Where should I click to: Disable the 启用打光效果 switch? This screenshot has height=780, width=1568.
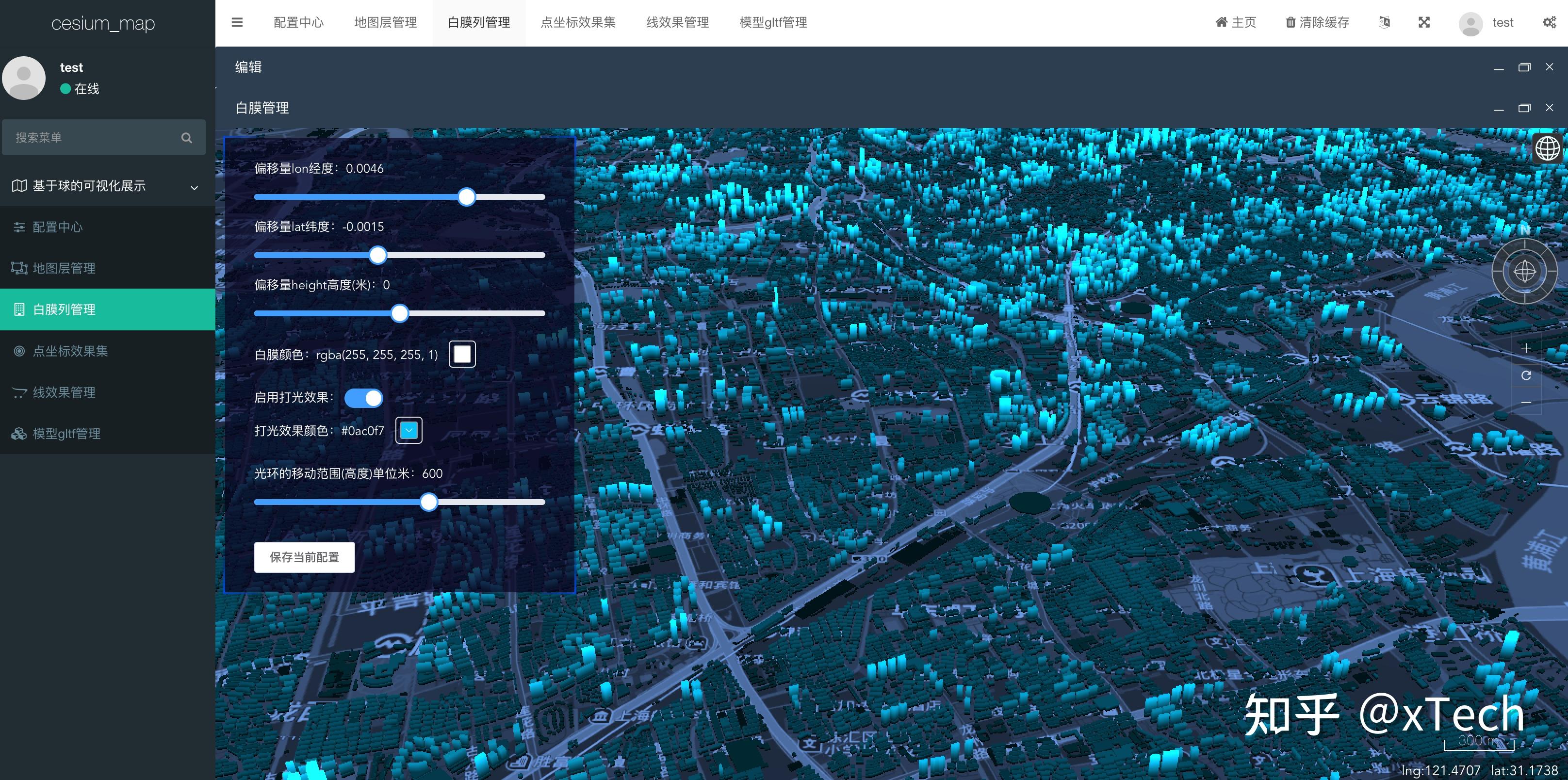[x=363, y=398]
